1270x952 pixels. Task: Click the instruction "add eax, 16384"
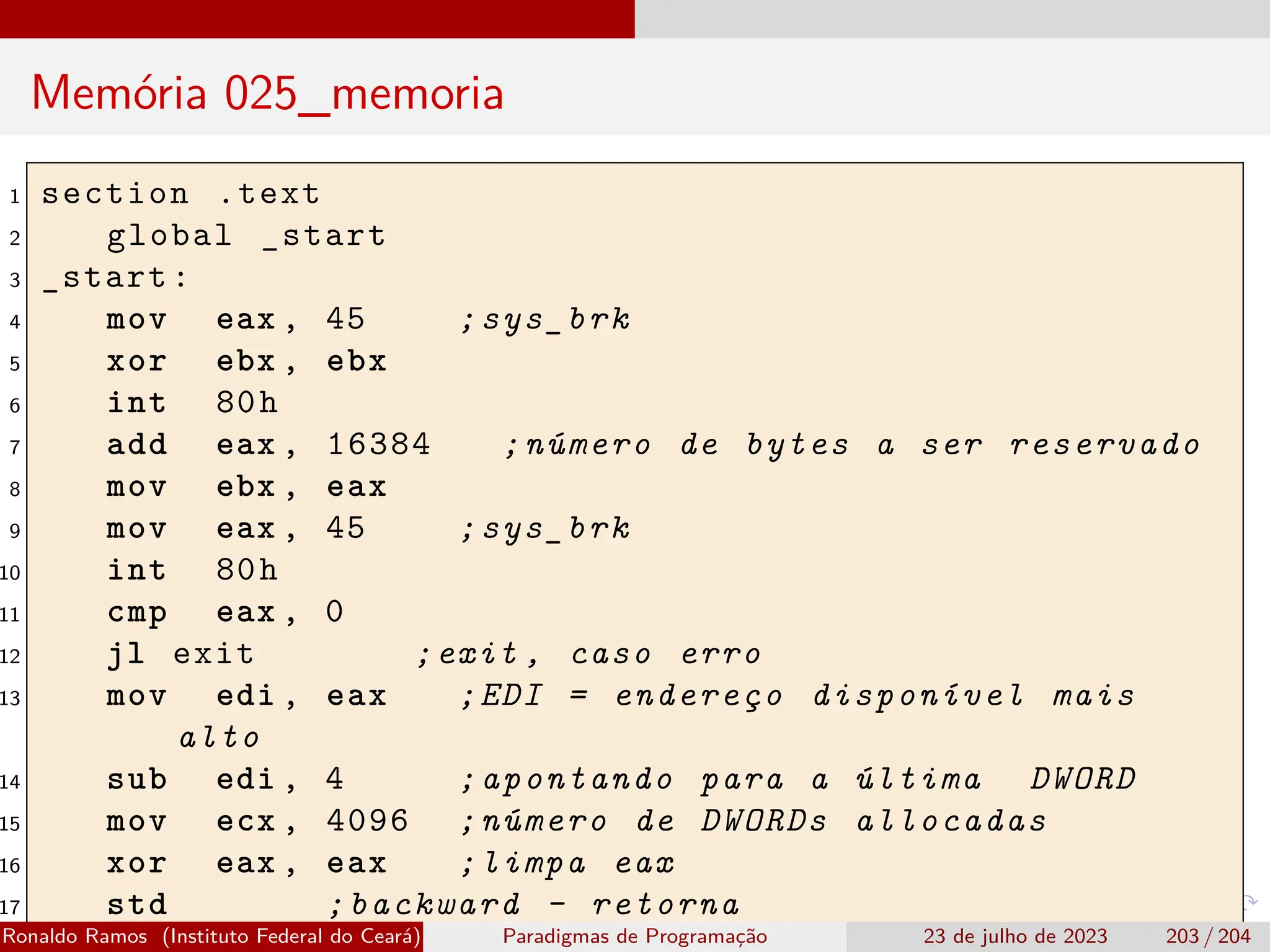tap(269, 445)
